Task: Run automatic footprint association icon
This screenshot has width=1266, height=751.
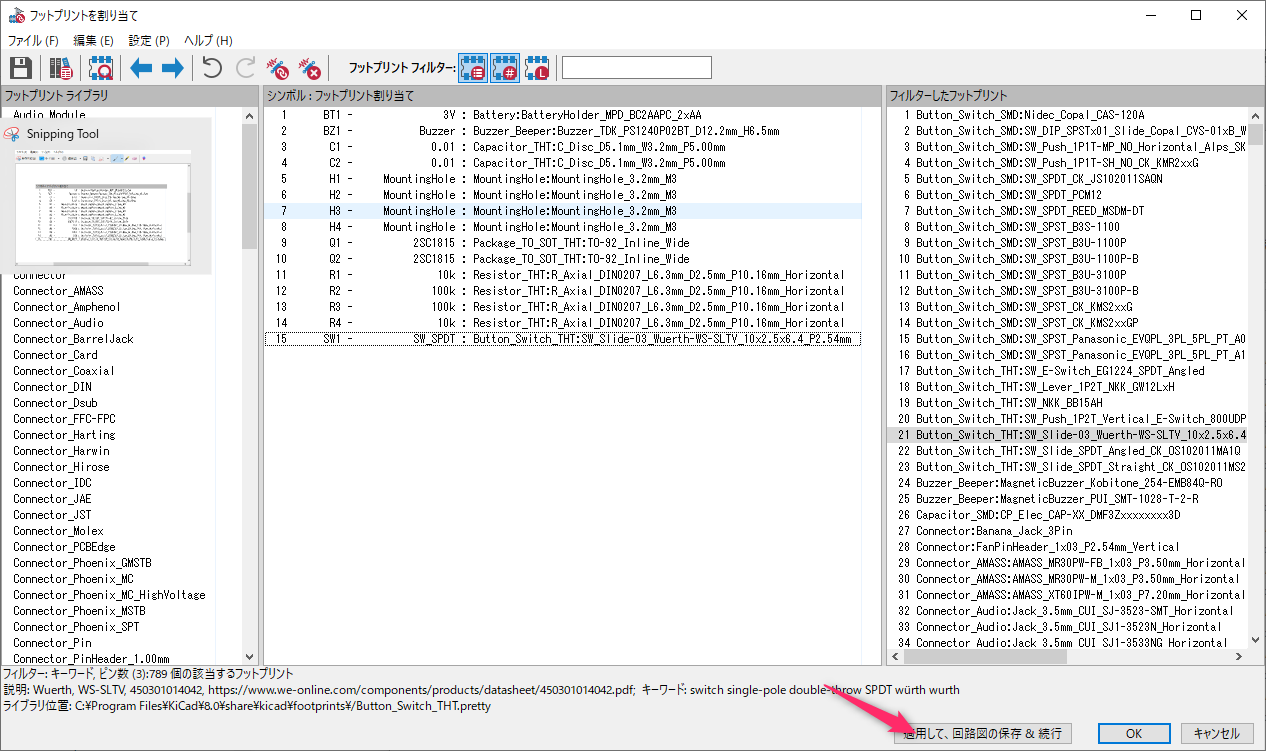Action: coord(278,68)
